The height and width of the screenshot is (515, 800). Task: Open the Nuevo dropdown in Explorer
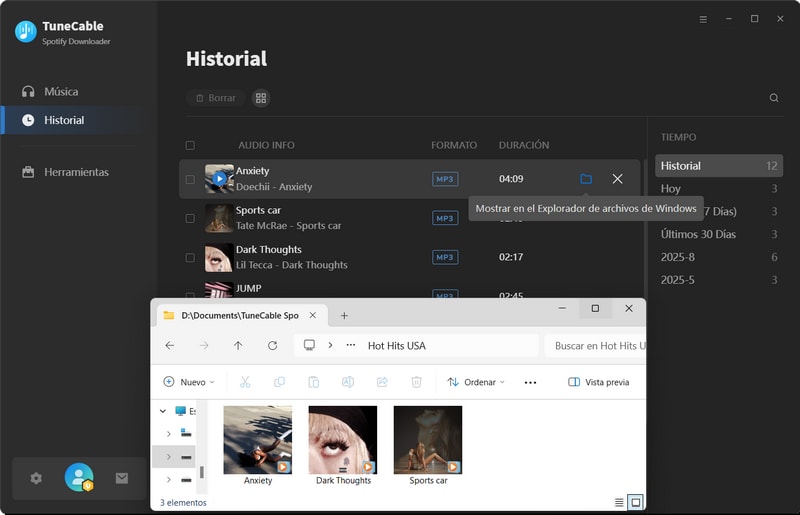pyautogui.click(x=189, y=382)
